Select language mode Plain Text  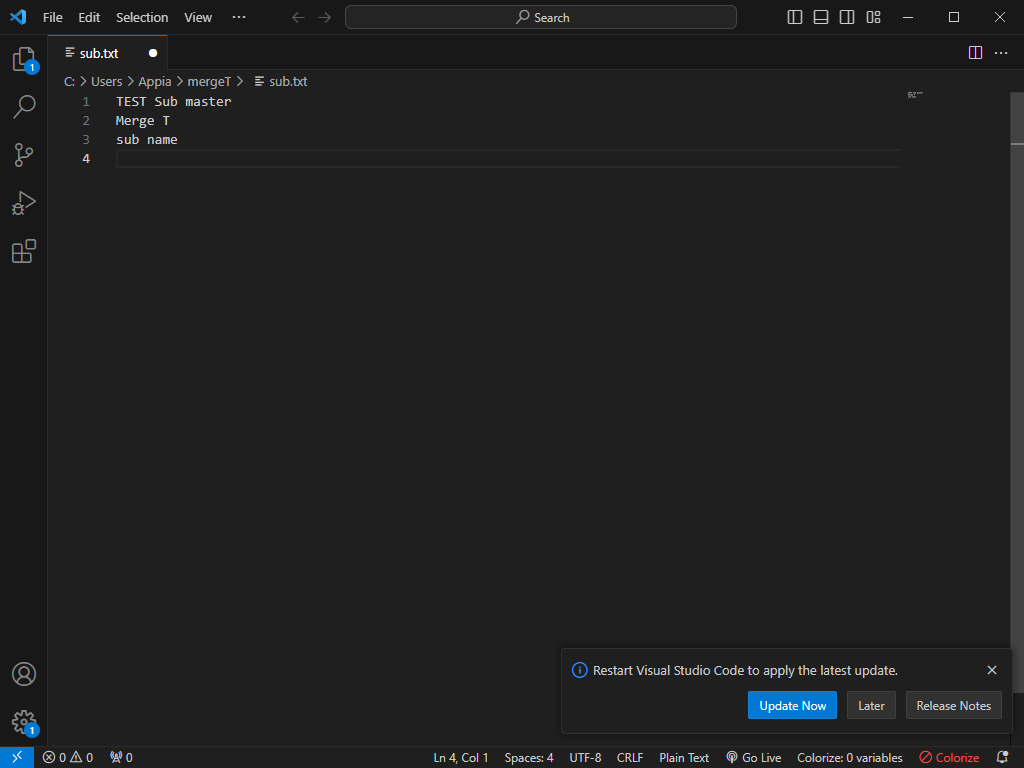coord(684,758)
